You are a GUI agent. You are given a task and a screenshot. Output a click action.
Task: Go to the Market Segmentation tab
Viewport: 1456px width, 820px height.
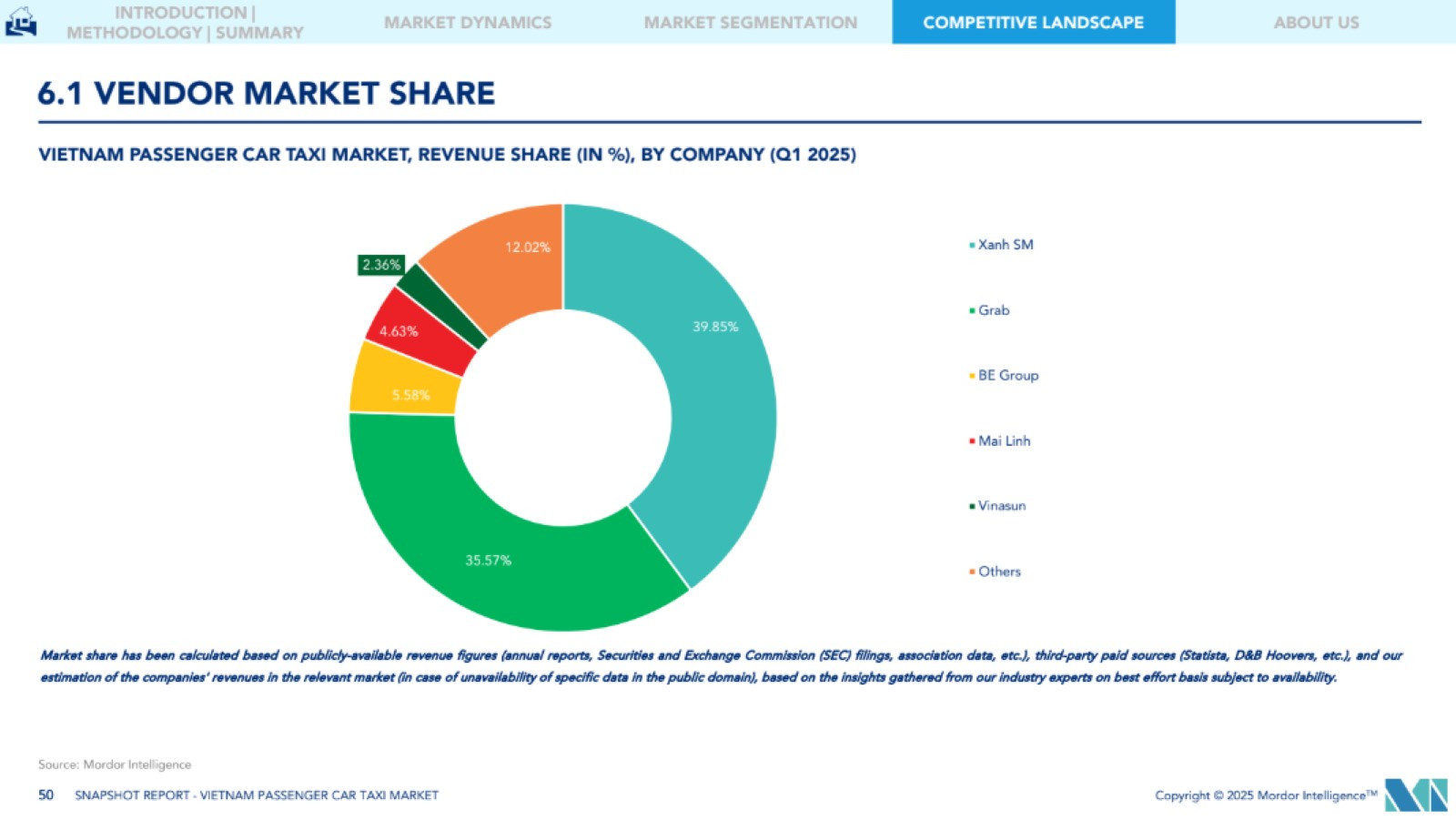tap(750, 23)
